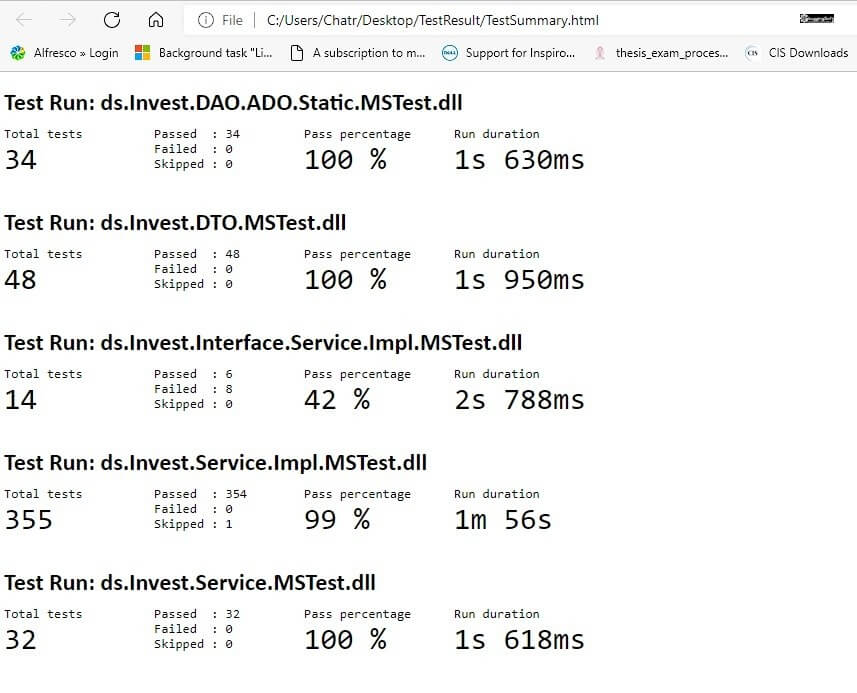Screen dimensions: 857x693
Task: Click total tests value 14
Action: [21, 400]
